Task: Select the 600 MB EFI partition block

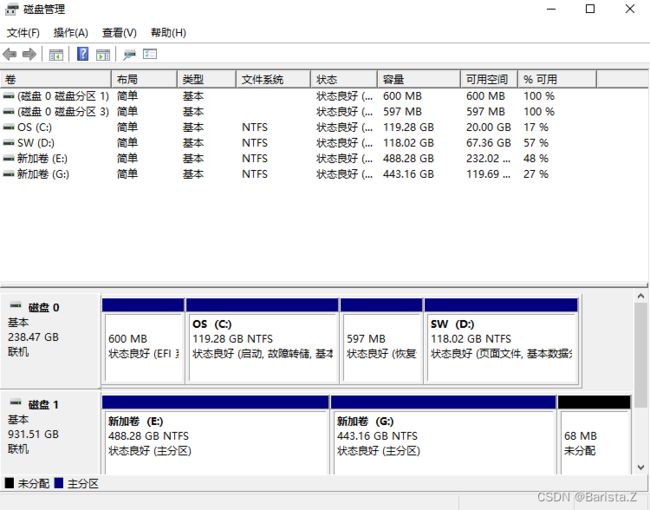Action: [x=143, y=341]
